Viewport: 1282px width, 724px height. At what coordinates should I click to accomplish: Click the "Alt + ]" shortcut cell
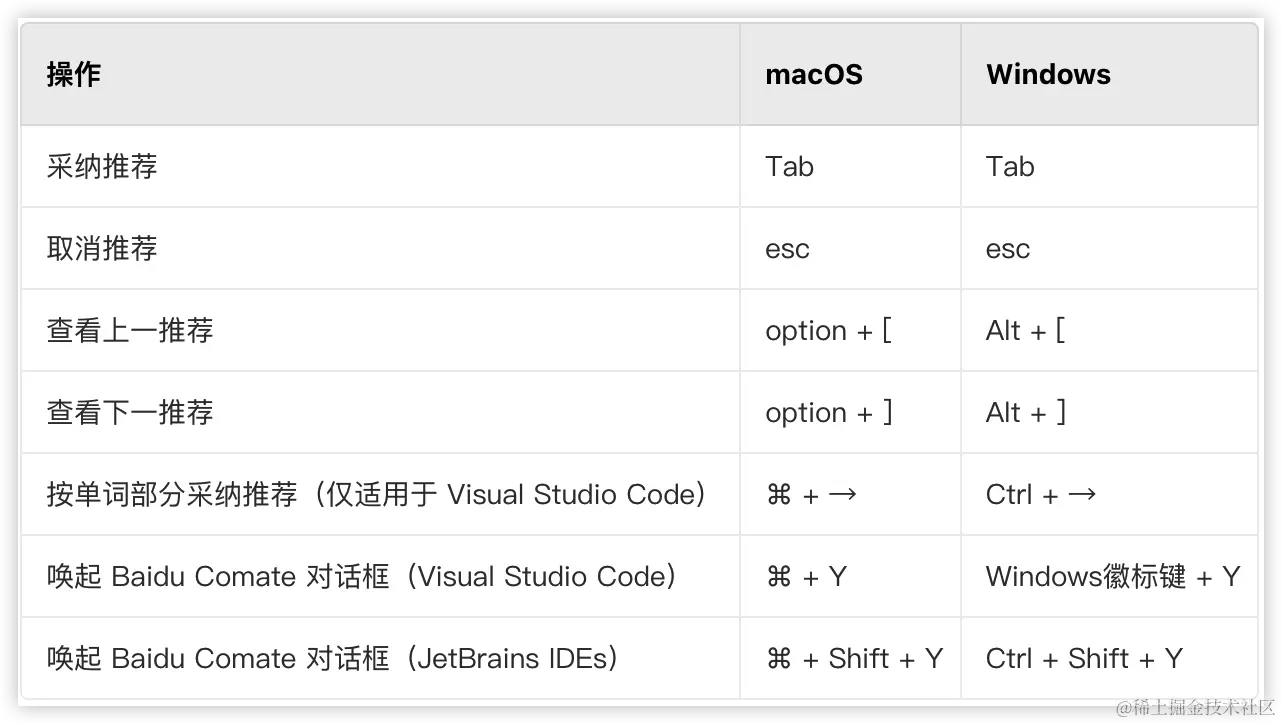[1025, 412]
